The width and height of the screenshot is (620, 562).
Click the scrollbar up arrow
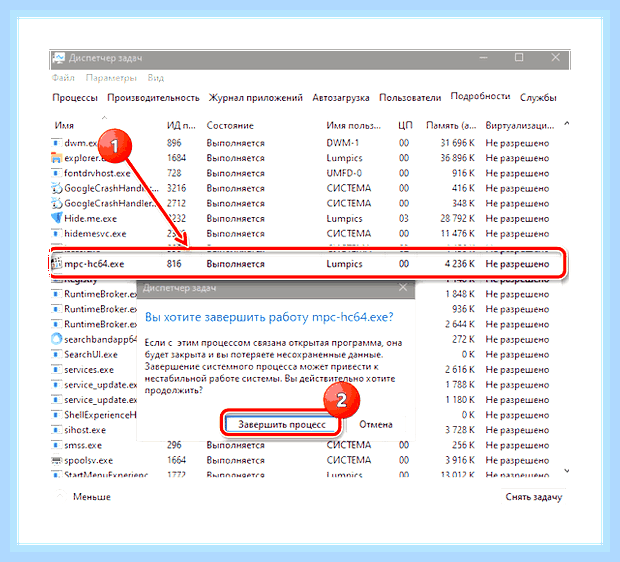[567, 123]
